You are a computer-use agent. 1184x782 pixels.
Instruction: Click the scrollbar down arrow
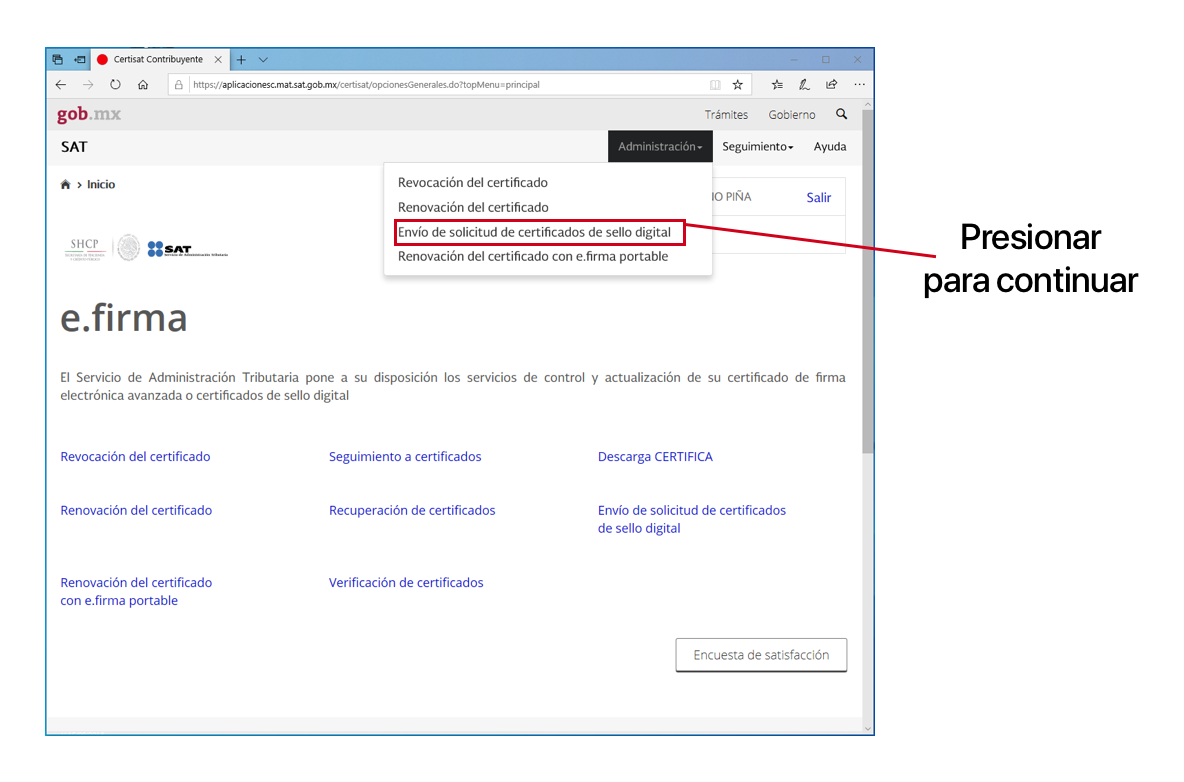pos(868,728)
